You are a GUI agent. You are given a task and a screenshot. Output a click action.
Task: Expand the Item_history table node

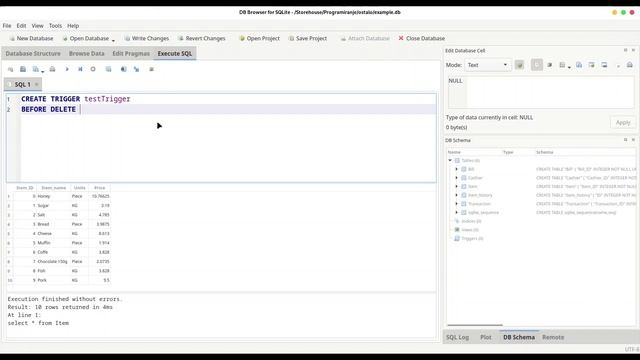pyautogui.click(x=457, y=195)
